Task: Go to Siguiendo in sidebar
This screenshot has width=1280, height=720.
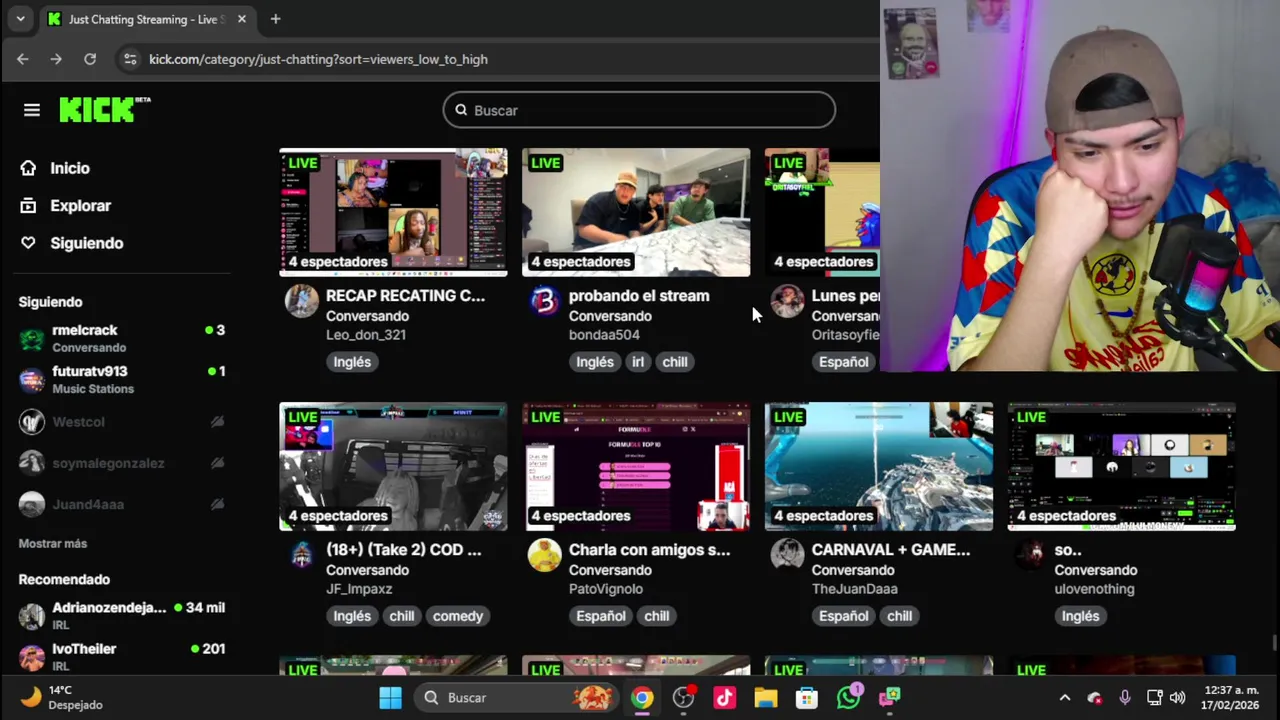Action: (87, 243)
